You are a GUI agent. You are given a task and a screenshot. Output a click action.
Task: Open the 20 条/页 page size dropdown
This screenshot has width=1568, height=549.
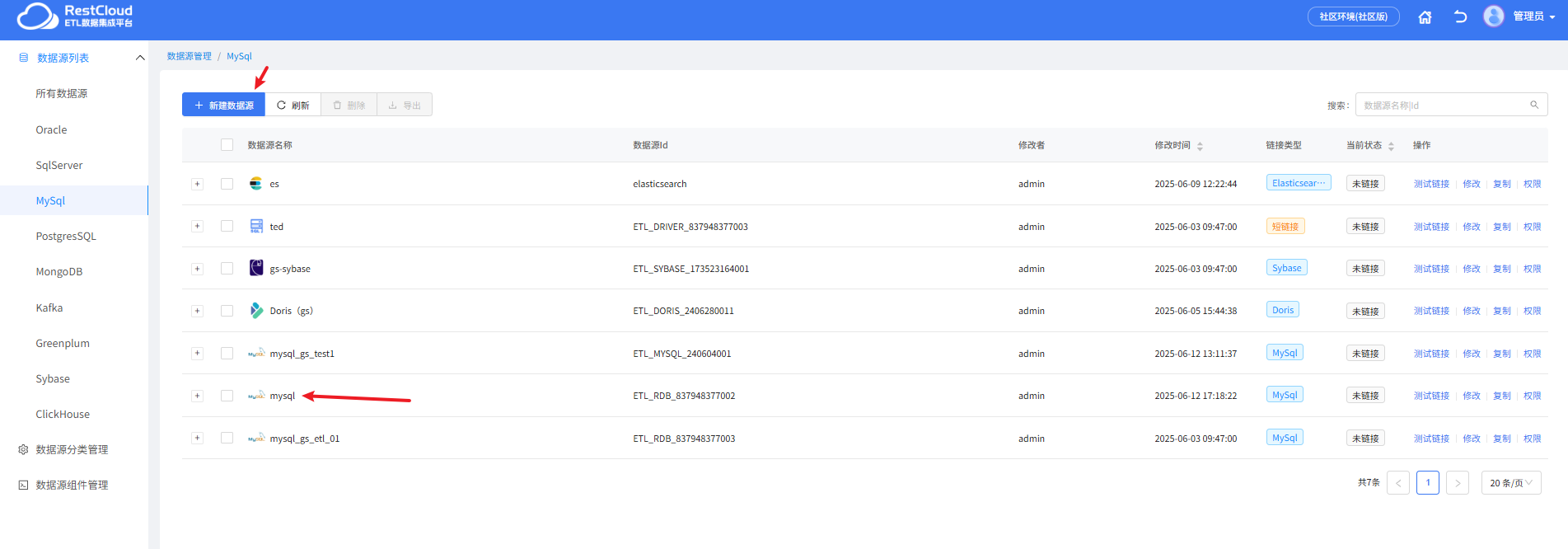coord(1511,483)
